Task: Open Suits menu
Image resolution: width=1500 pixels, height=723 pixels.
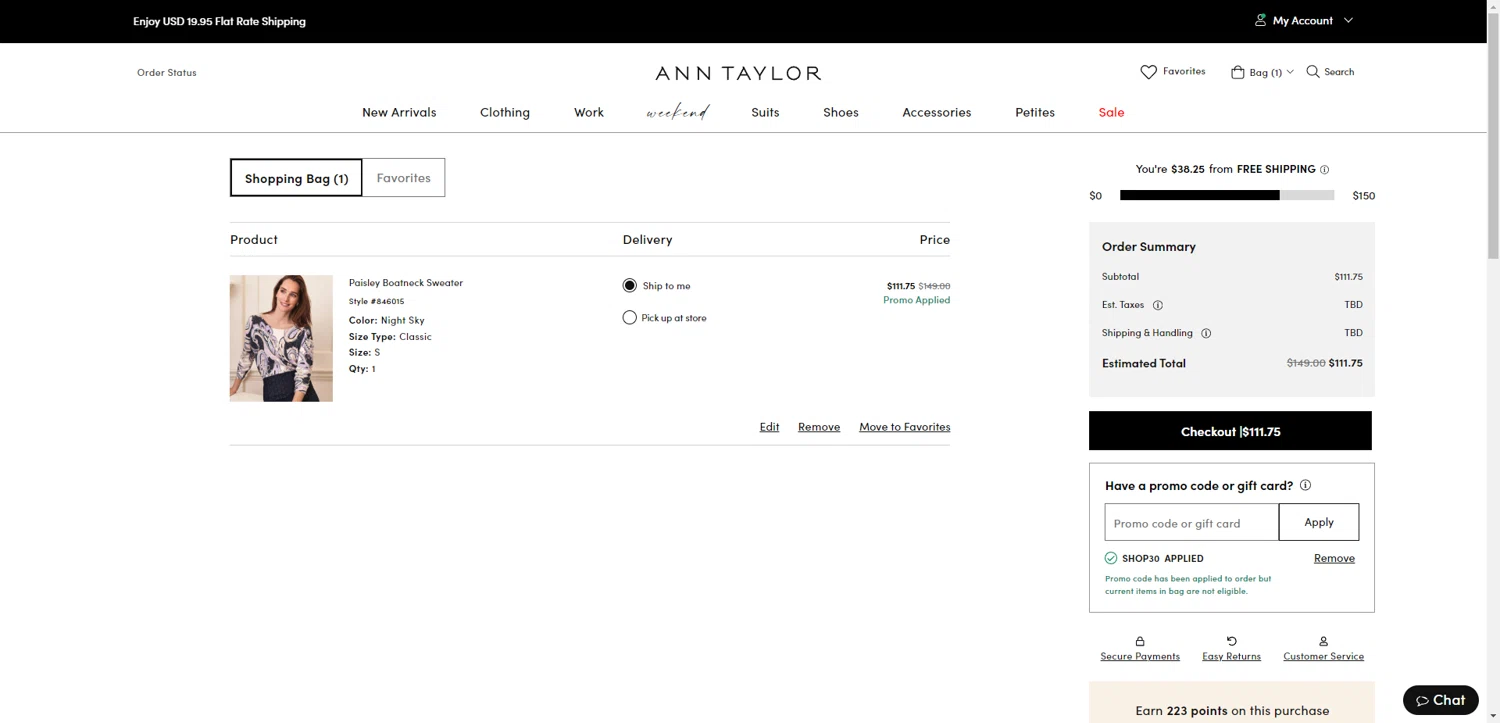Action: point(765,112)
